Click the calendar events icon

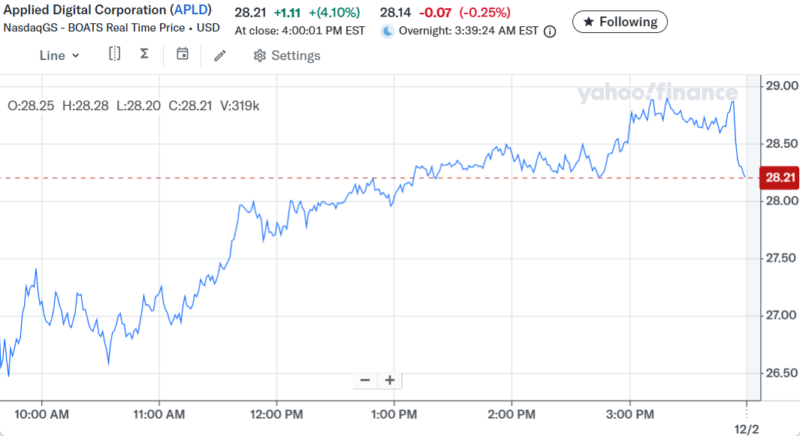pos(182,55)
